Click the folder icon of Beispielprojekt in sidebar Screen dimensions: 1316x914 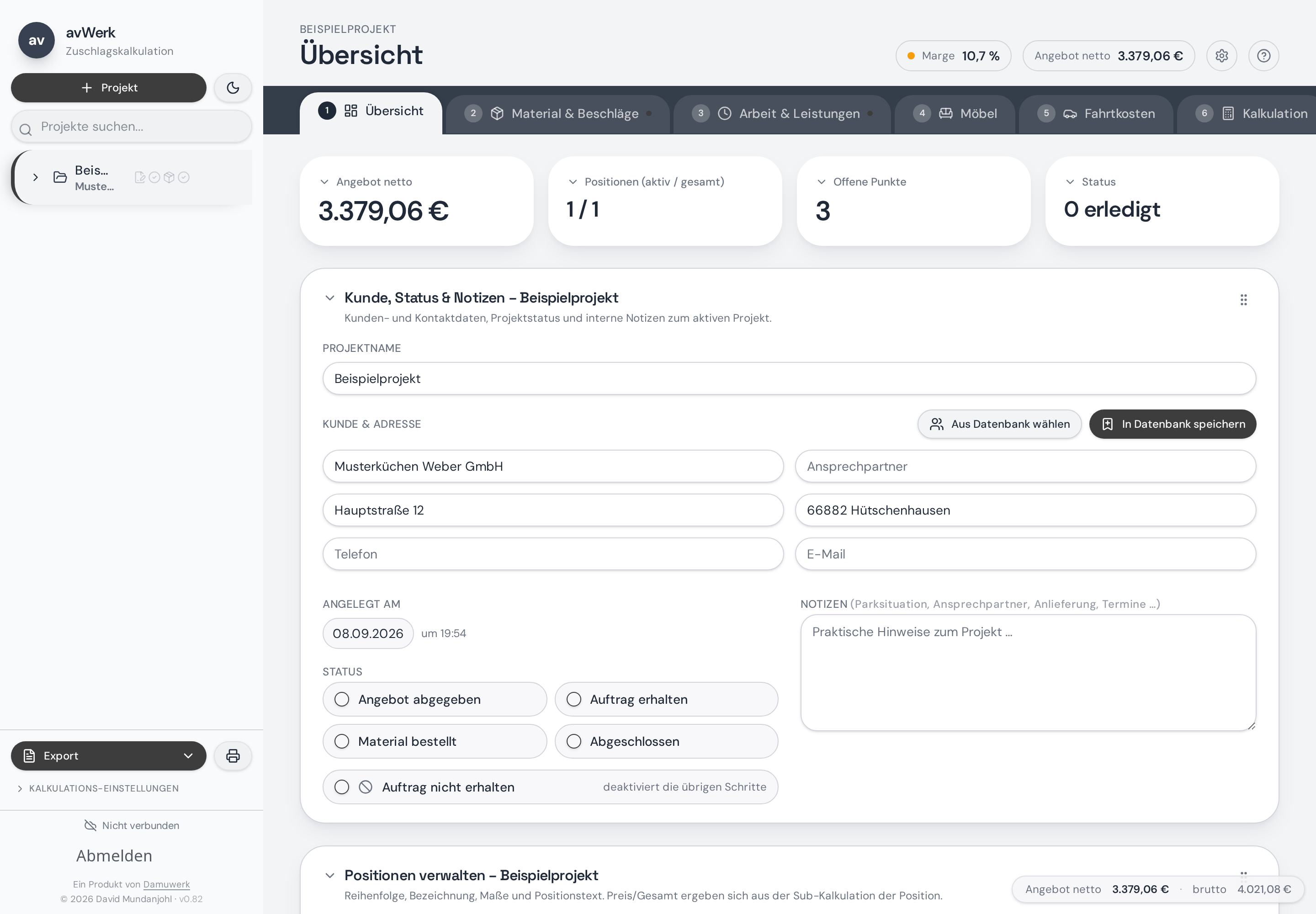(x=59, y=177)
